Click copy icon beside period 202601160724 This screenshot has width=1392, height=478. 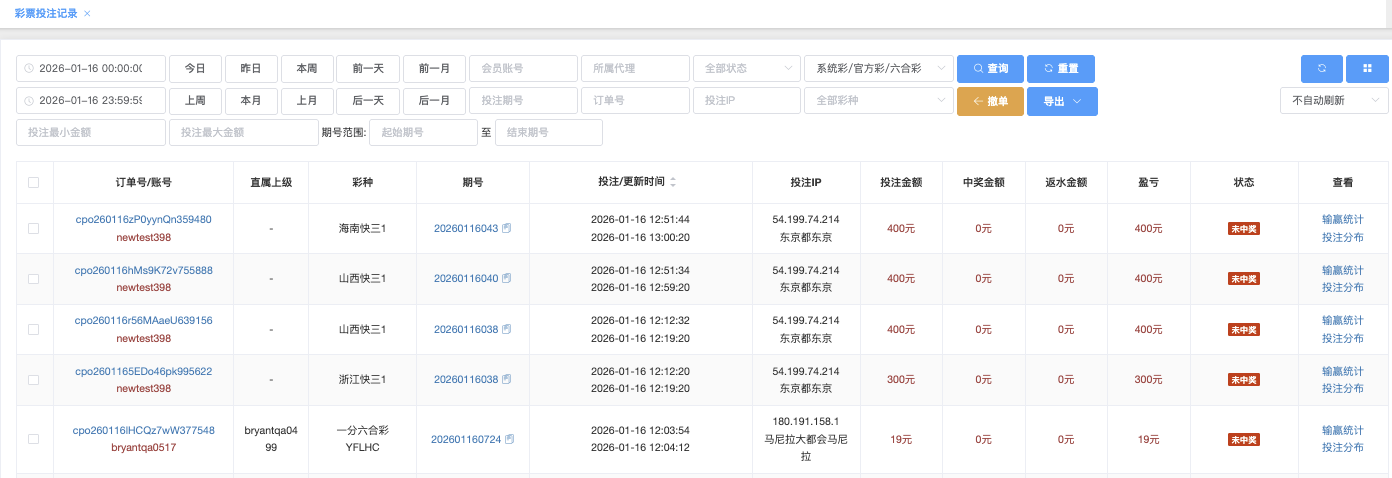coord(510,439)
